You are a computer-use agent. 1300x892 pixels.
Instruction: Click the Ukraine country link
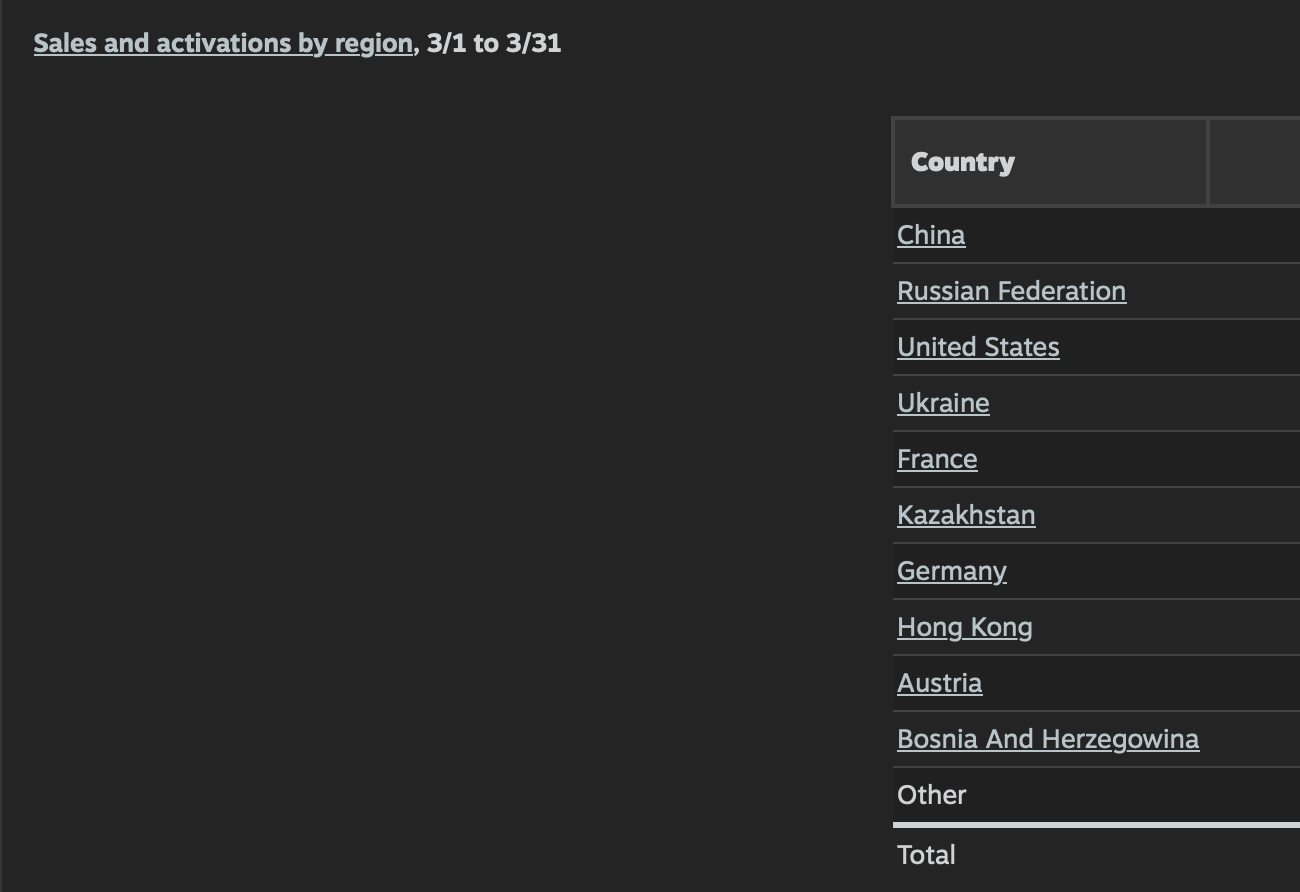point(943,403)
